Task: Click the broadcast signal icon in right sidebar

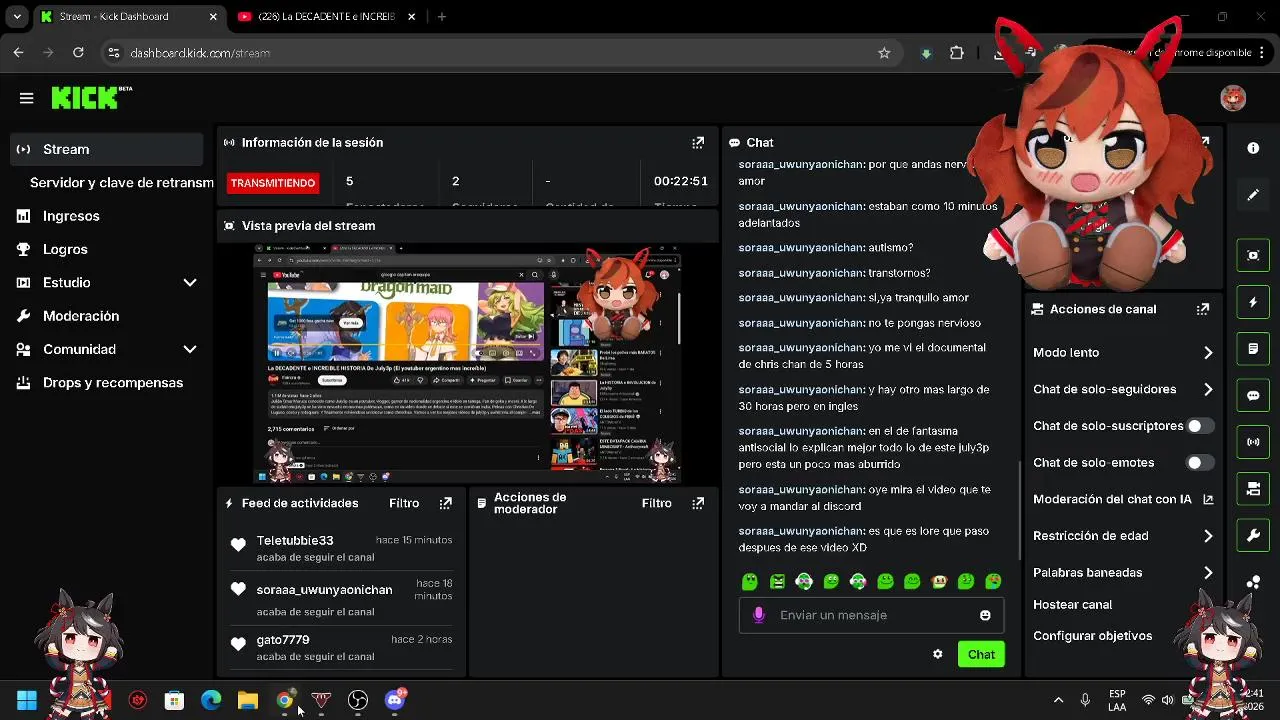Action: [x=1253, y=442]
